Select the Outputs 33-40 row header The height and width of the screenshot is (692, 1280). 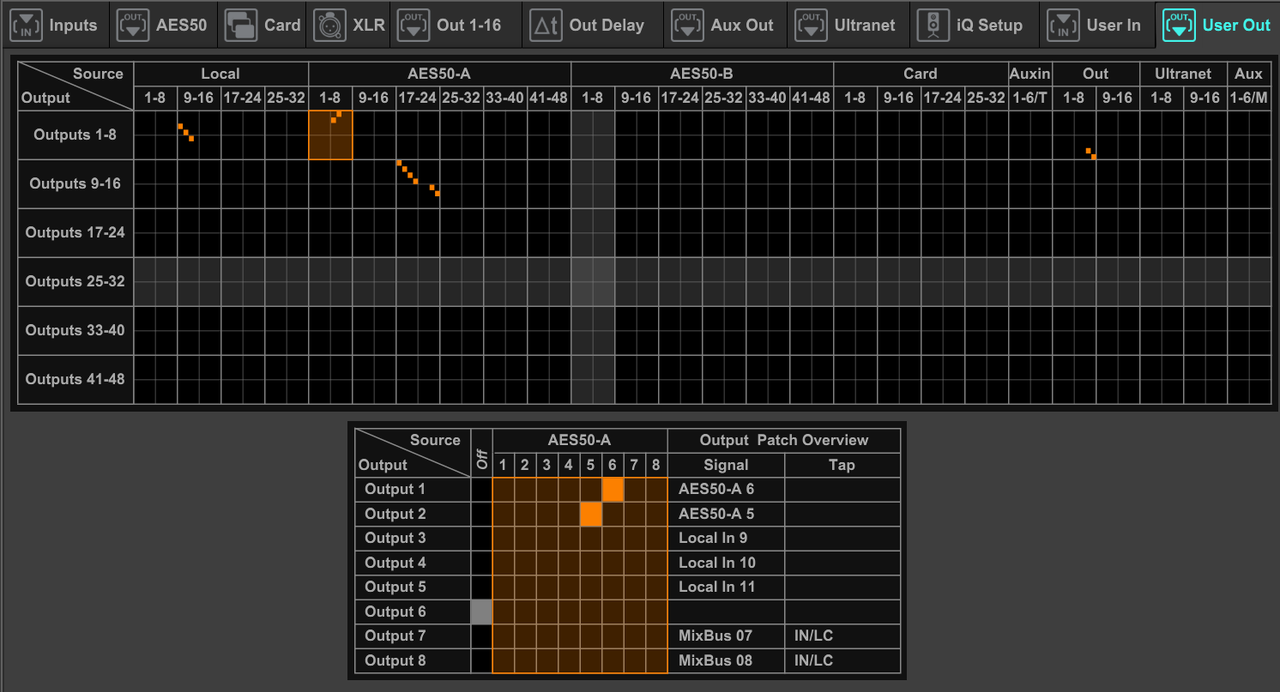click(x=76, y=331)
